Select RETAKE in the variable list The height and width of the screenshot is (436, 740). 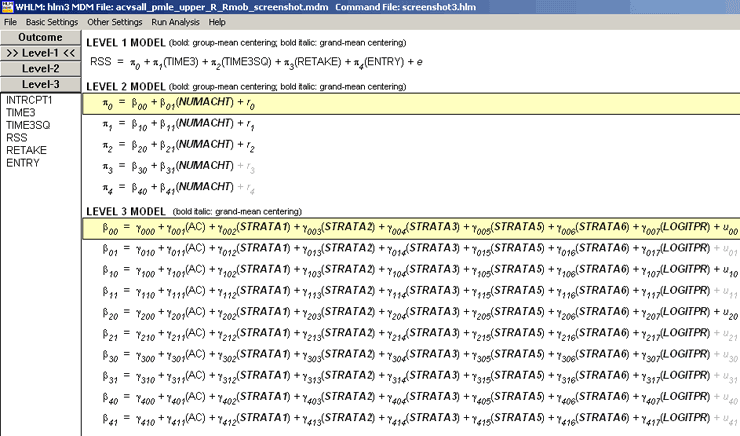(26, 151)
